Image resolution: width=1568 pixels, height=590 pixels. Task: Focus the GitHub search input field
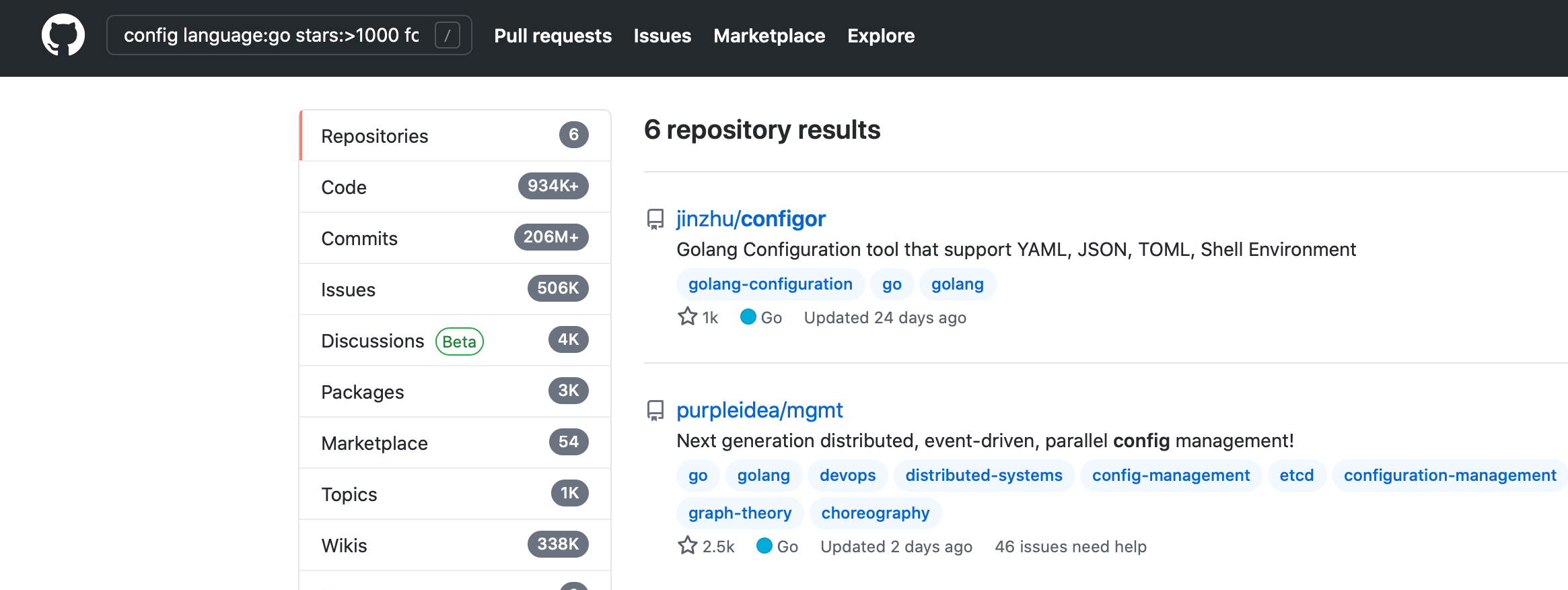(271, 35)
